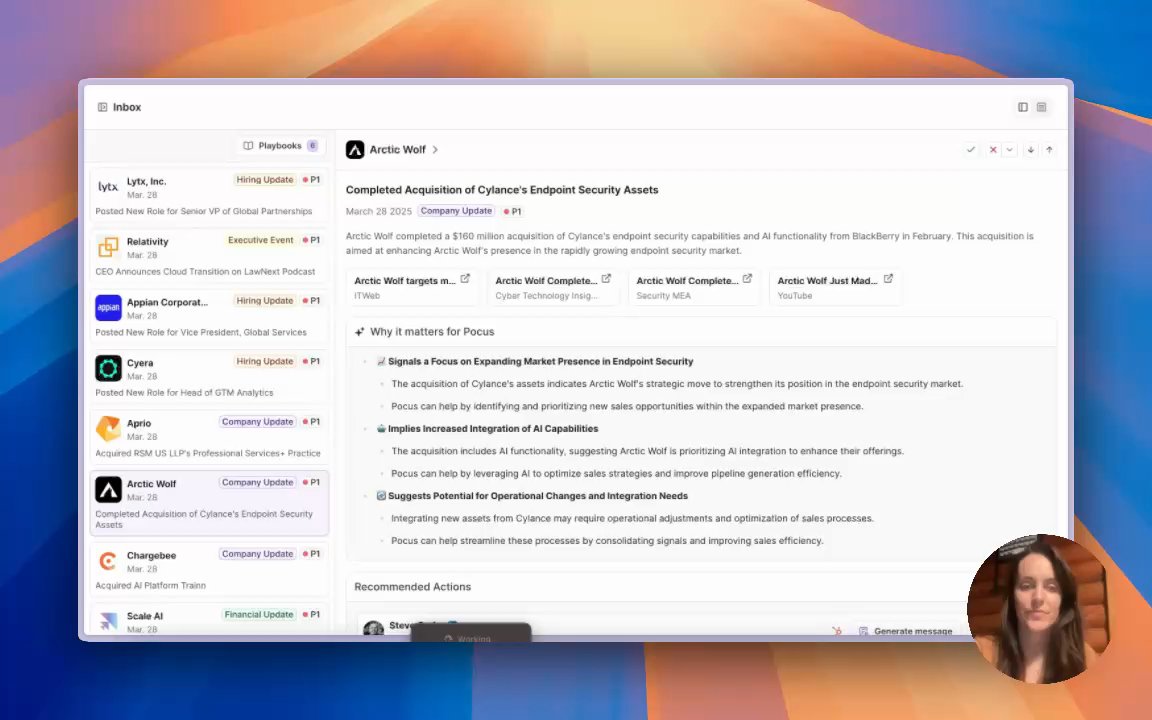The image size is (1152, 720).
Task: Click Executive Event tag on Relativity item
Action: pos(260,240)
